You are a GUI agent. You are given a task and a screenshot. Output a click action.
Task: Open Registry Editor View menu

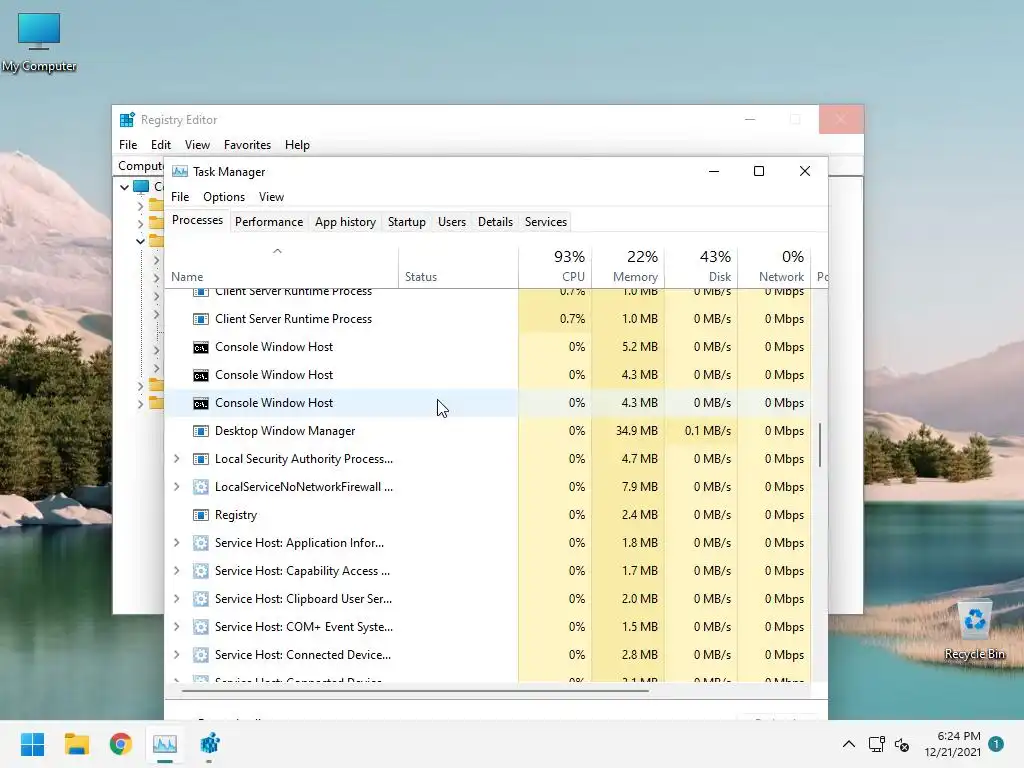197,145
